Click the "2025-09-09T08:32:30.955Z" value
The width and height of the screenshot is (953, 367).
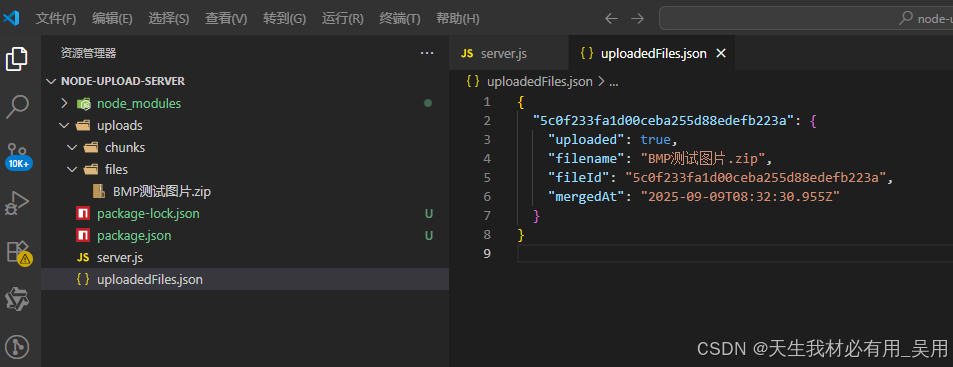tap(740, 197)
